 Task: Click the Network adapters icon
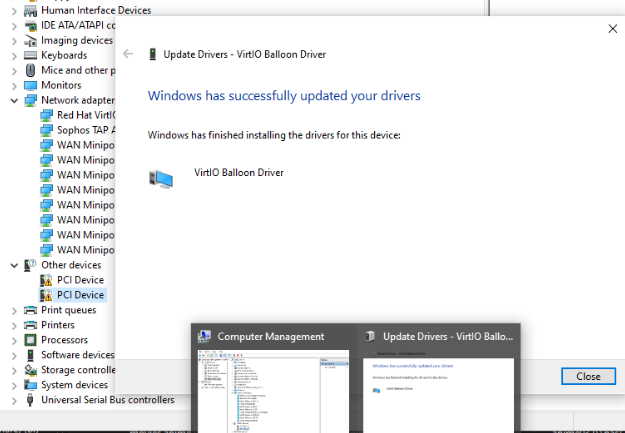[30, 100]
